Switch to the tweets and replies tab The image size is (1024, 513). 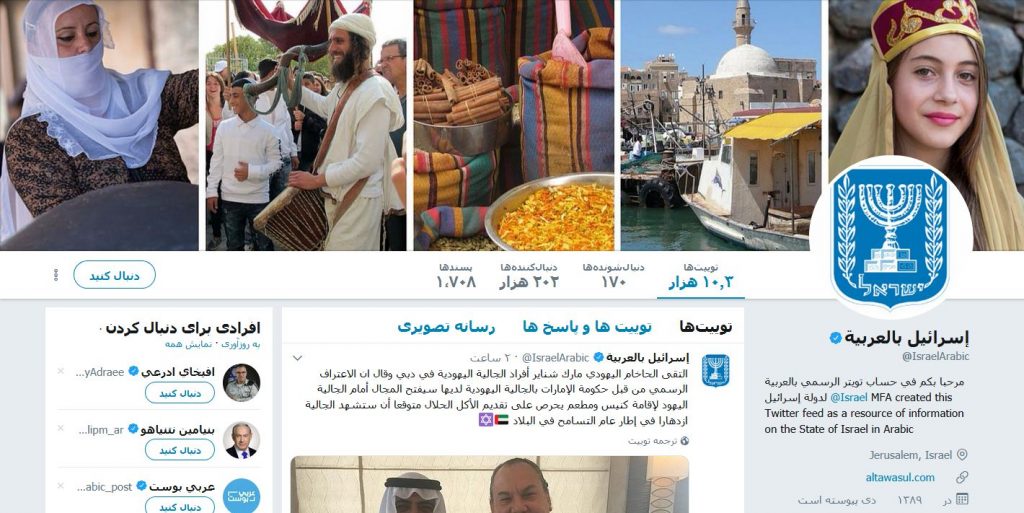tap(587, 326)
